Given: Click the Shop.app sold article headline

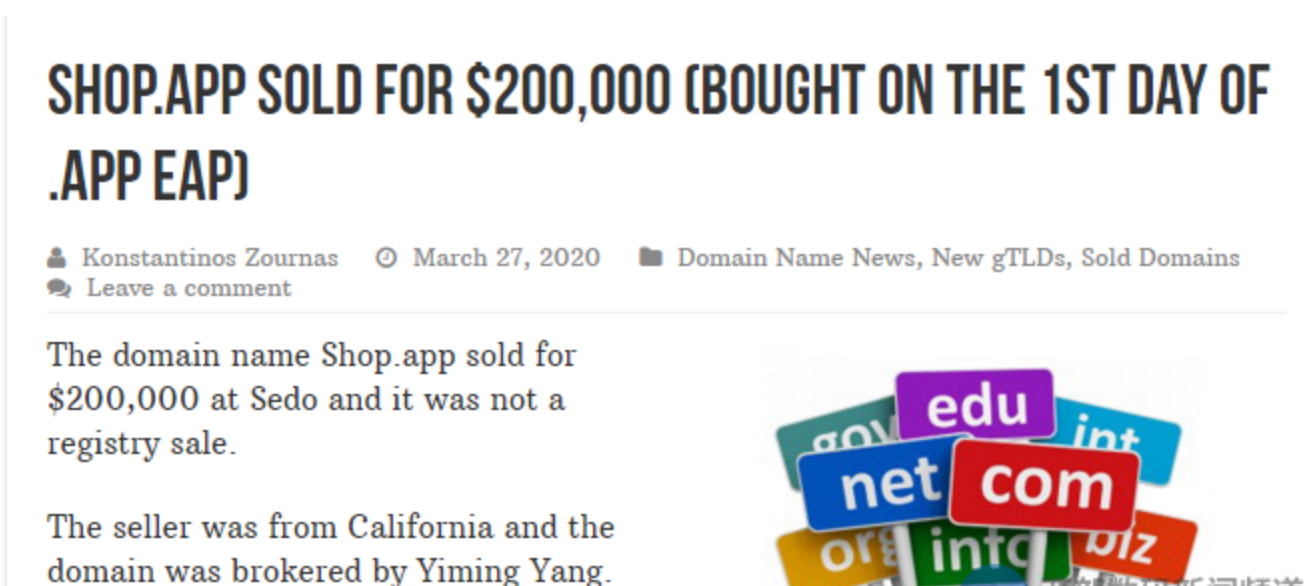Looking at the screenshot, I should coord(658,132).
